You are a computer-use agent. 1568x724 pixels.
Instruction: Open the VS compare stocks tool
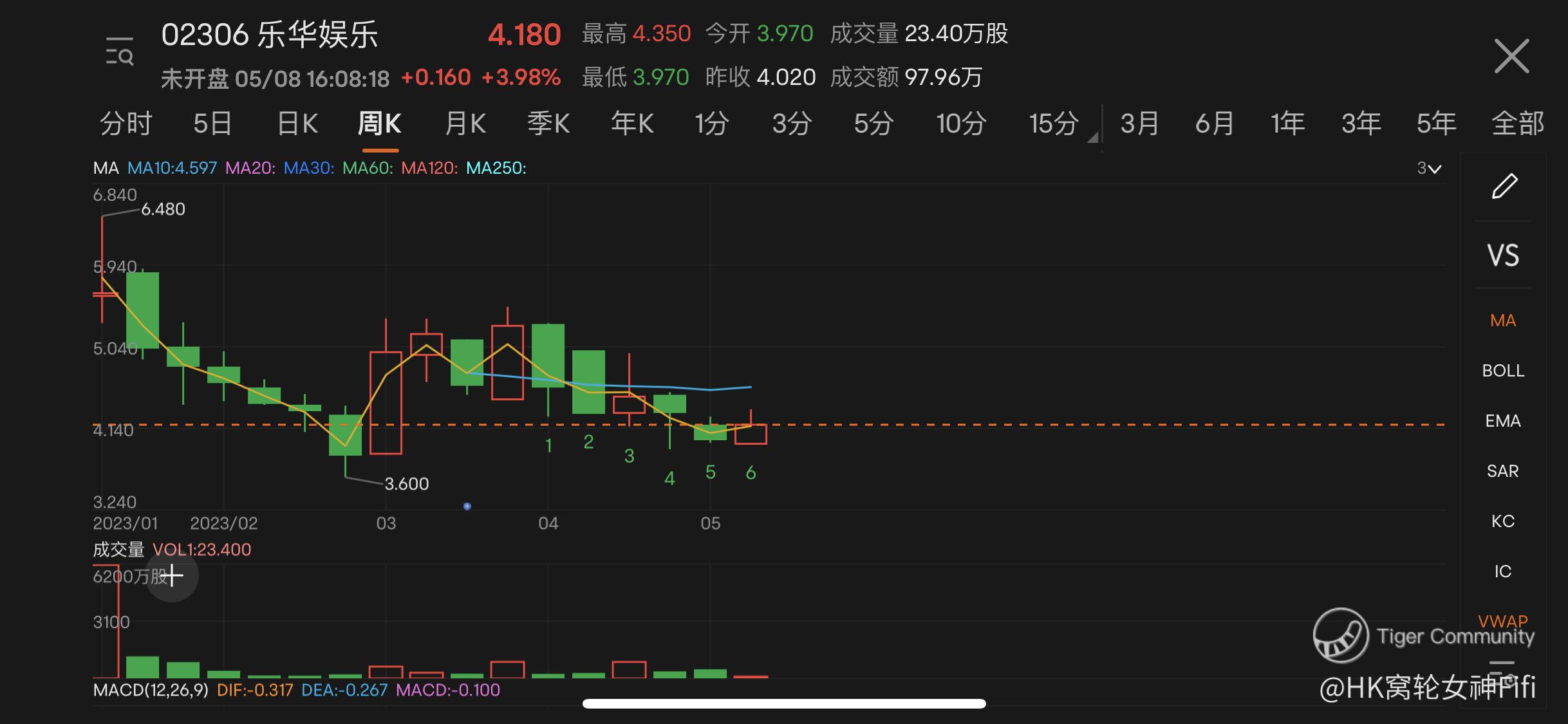[1503, 255]
